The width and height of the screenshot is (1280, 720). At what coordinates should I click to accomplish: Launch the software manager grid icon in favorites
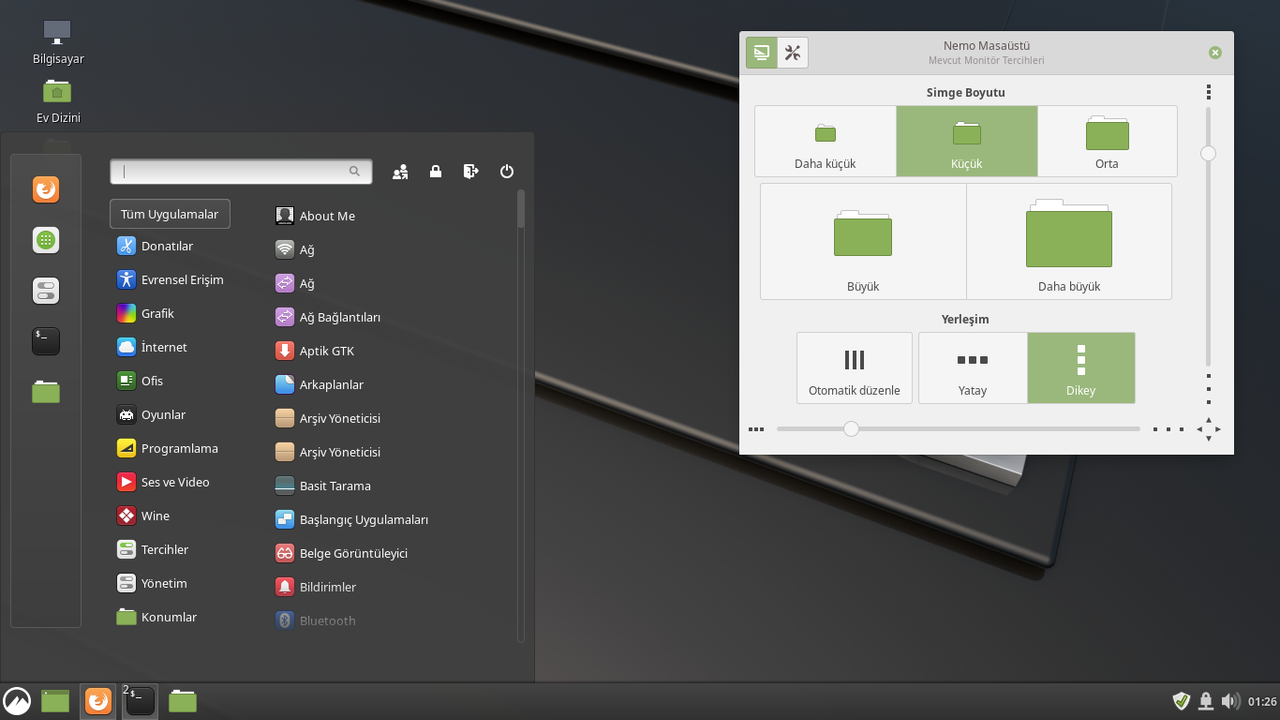click(46, 240)
